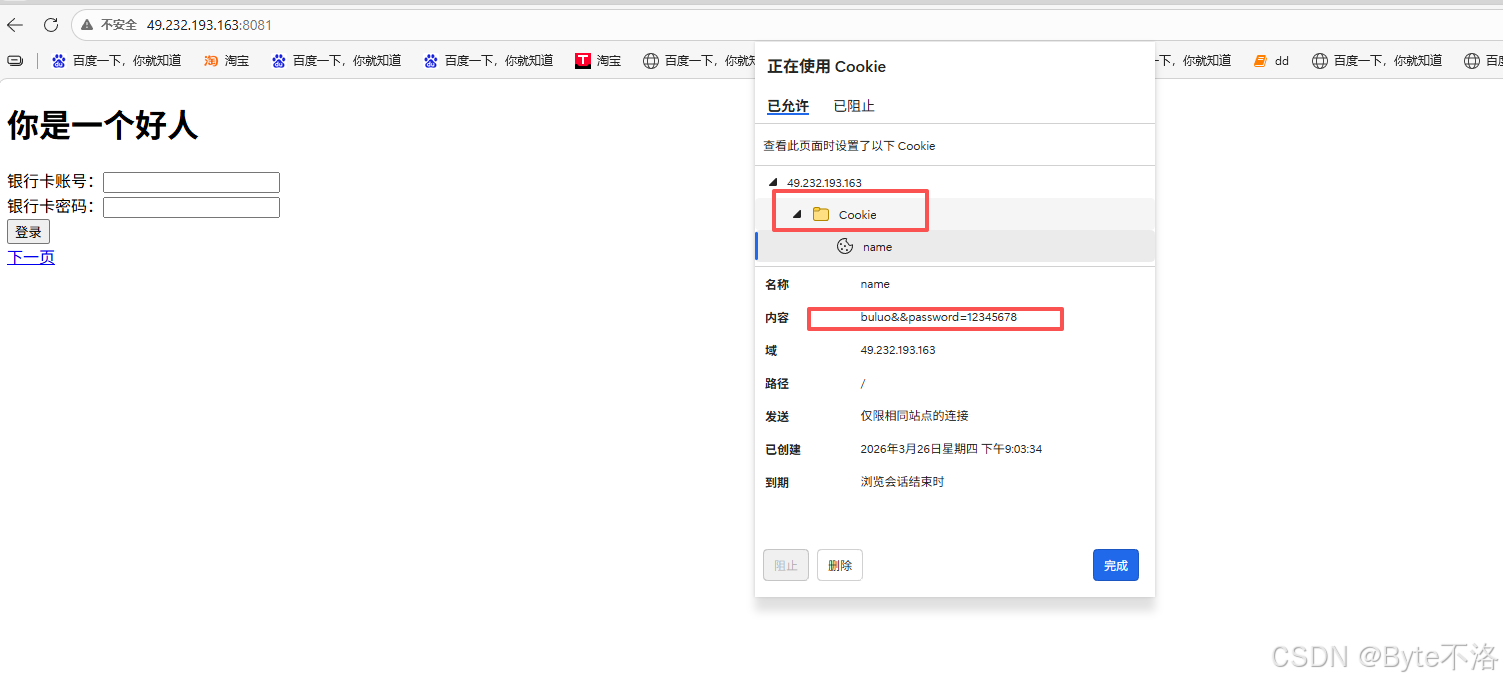Collapse the Cookie folder triangle
This screenshot has width=1503, height=683.
[x=797, y=215]
